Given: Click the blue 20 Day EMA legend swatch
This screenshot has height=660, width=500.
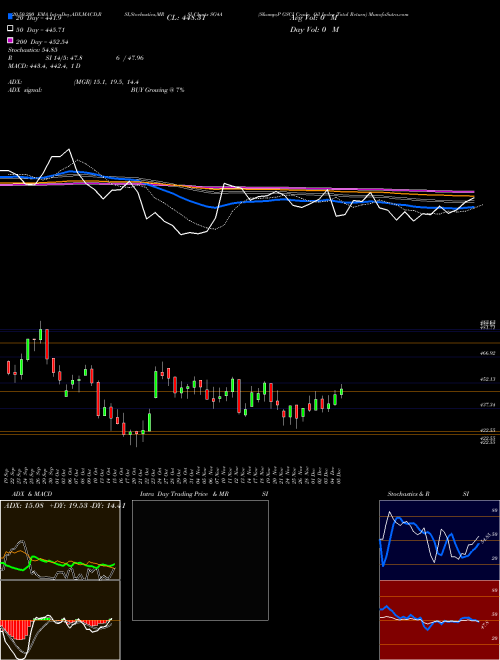Looking at the screenshot, I should [10, 18].
